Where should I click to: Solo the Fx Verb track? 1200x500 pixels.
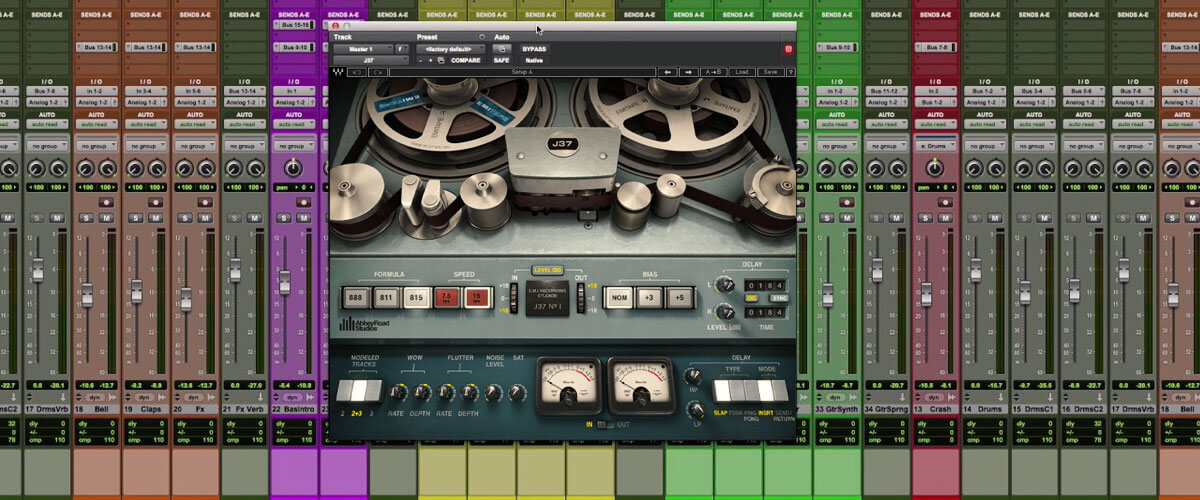tap(235, 217)
